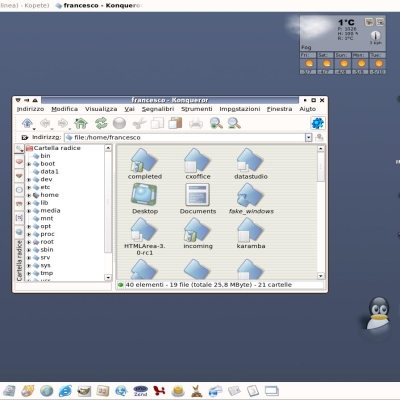
Task: Open the Aiuto menu
Action: pyautogui.click(x=307, y=109)
